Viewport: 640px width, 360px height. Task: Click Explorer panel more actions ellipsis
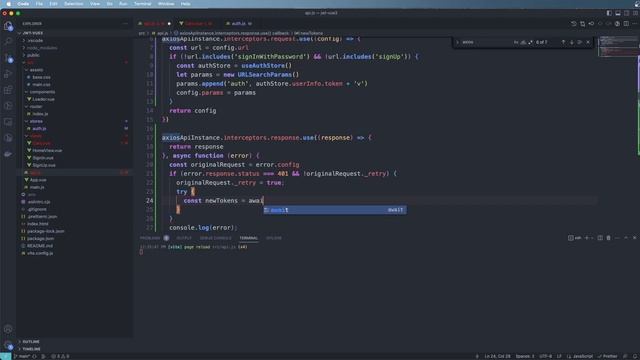125,24
